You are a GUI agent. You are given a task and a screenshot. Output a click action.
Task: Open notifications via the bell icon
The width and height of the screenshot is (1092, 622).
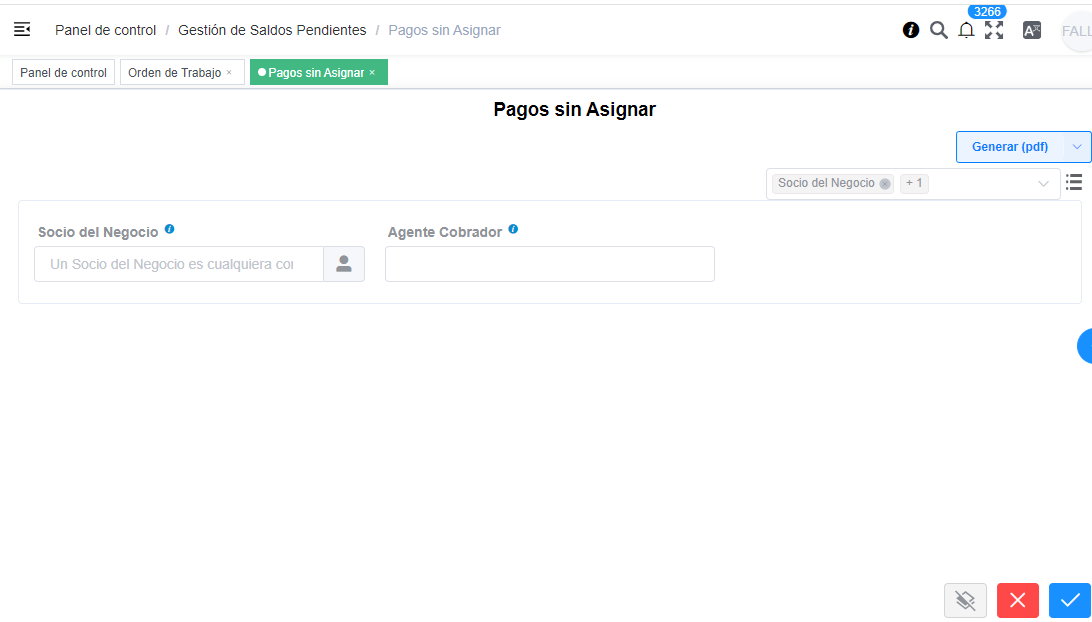click(x=966, y=30)
